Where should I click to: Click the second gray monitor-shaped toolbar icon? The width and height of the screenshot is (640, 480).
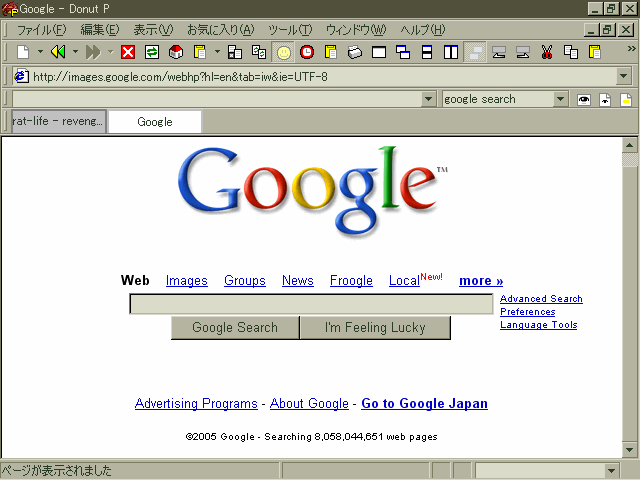tap(523, 52)
